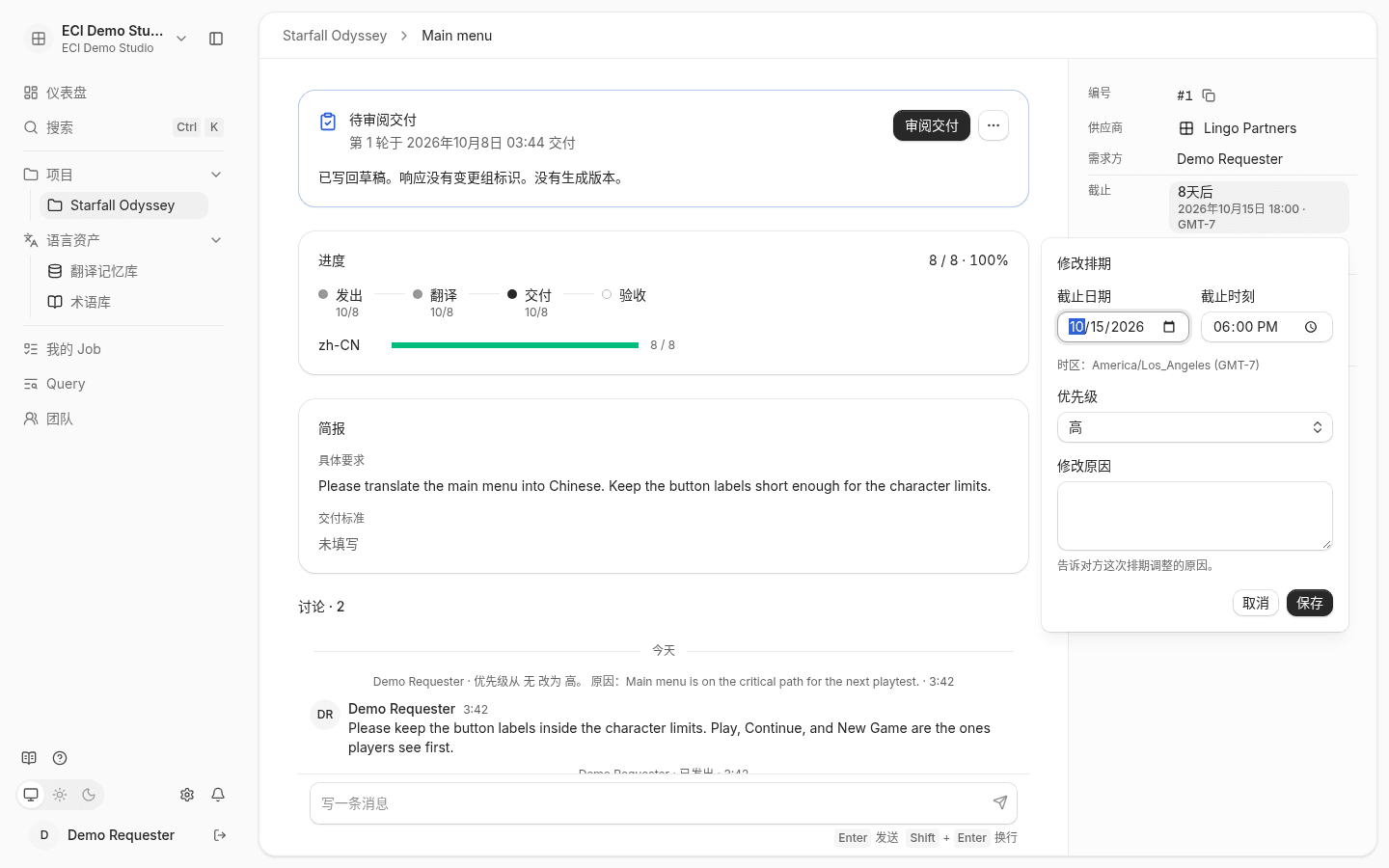Collapse the 语言资产 section chevron

(x=216, y=240)
